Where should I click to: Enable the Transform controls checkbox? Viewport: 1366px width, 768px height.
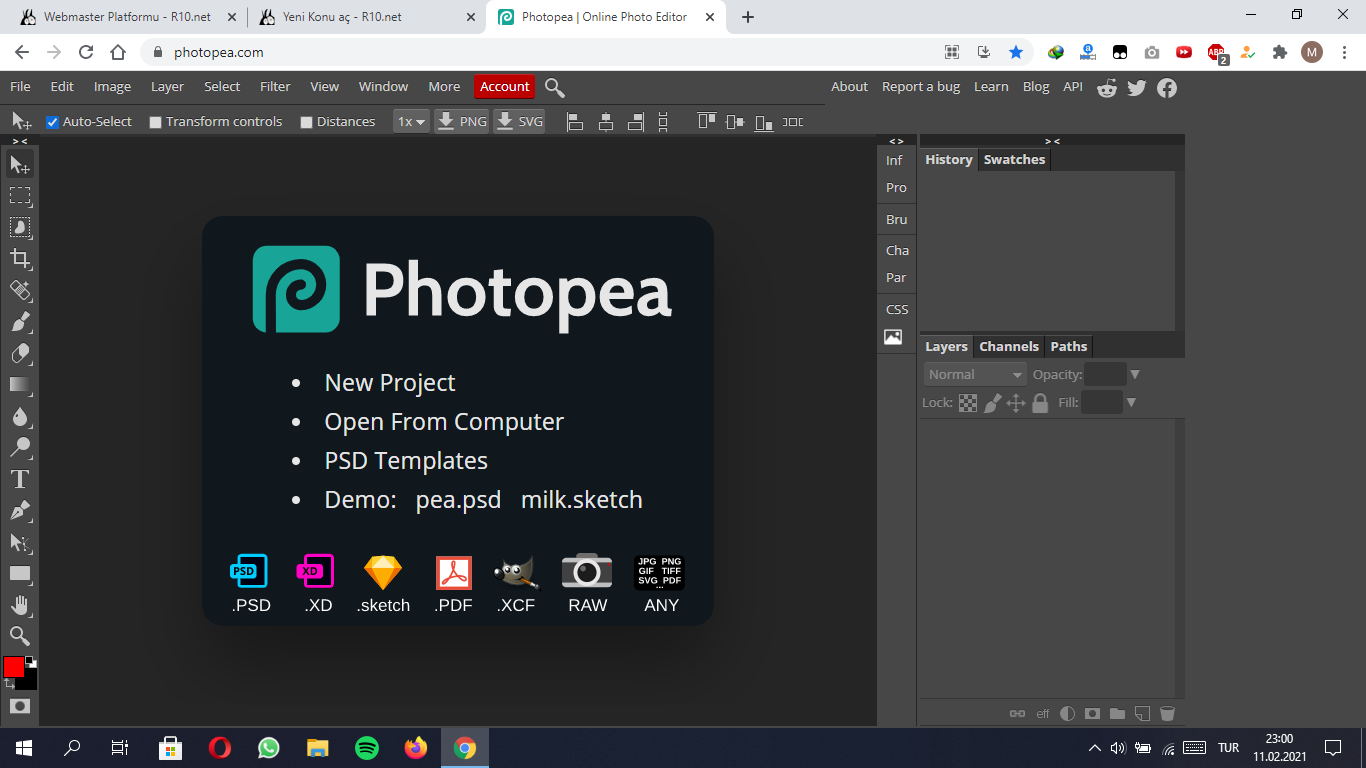[155, 122]
